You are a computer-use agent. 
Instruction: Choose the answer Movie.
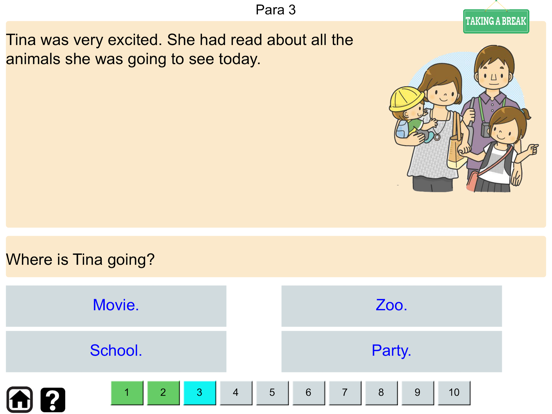coord(116,306)
